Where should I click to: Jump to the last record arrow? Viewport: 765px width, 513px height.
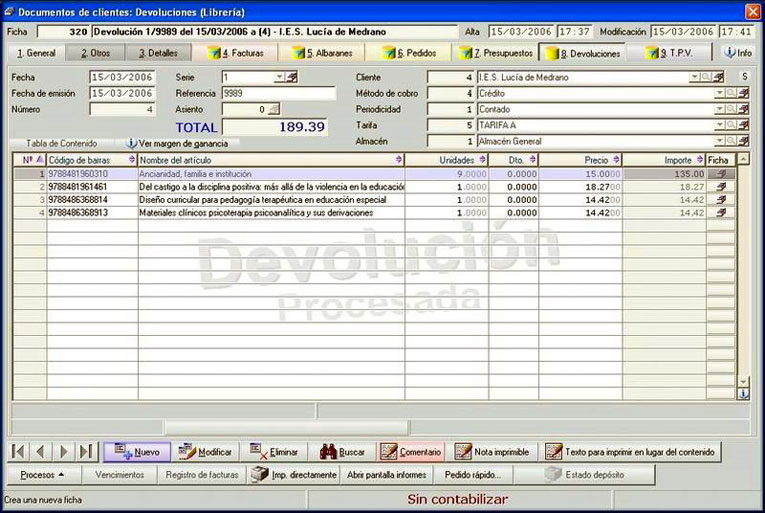tap(86, 451)
